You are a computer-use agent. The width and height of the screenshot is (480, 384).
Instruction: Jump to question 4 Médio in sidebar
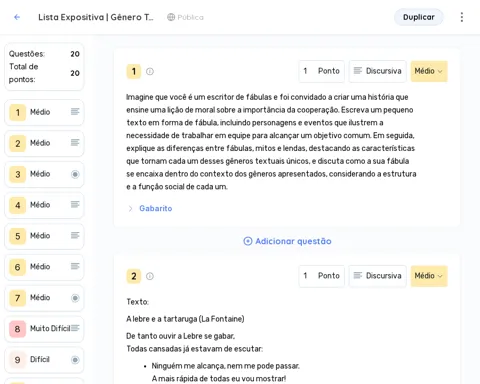point(44,205)
